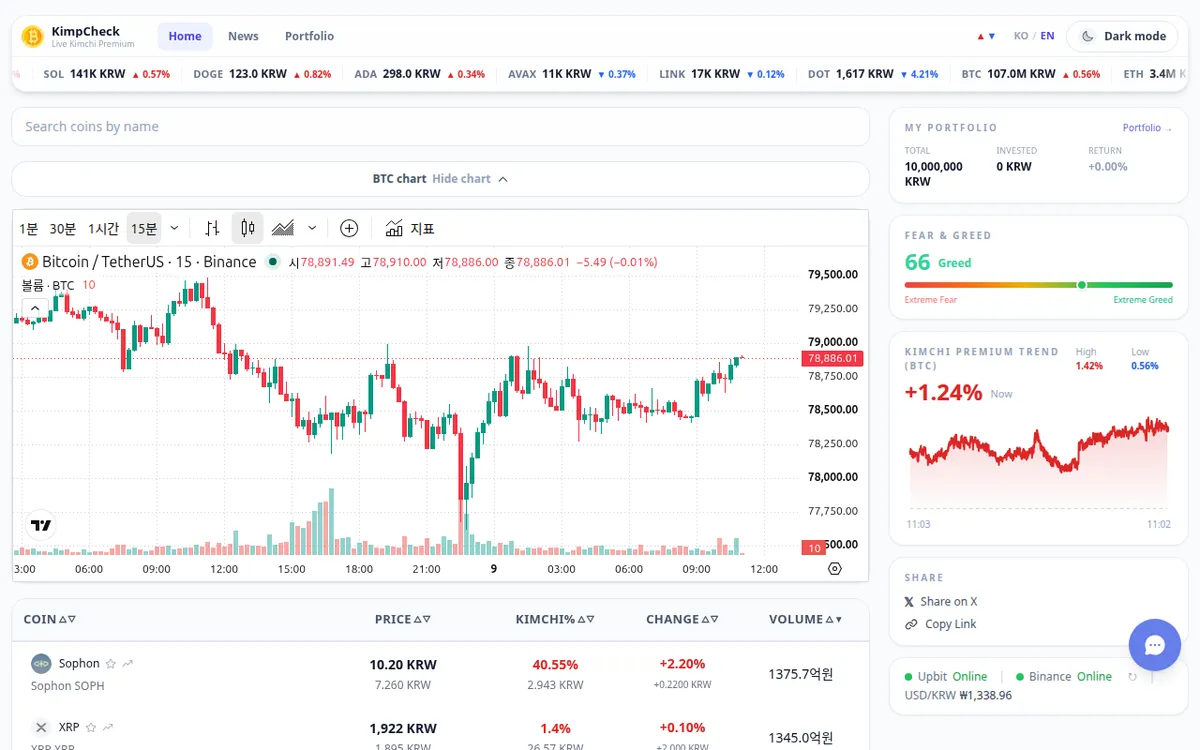Open the Portfolio tab in header
Viewport: 1200px width, 750px height.
point(309,36)
